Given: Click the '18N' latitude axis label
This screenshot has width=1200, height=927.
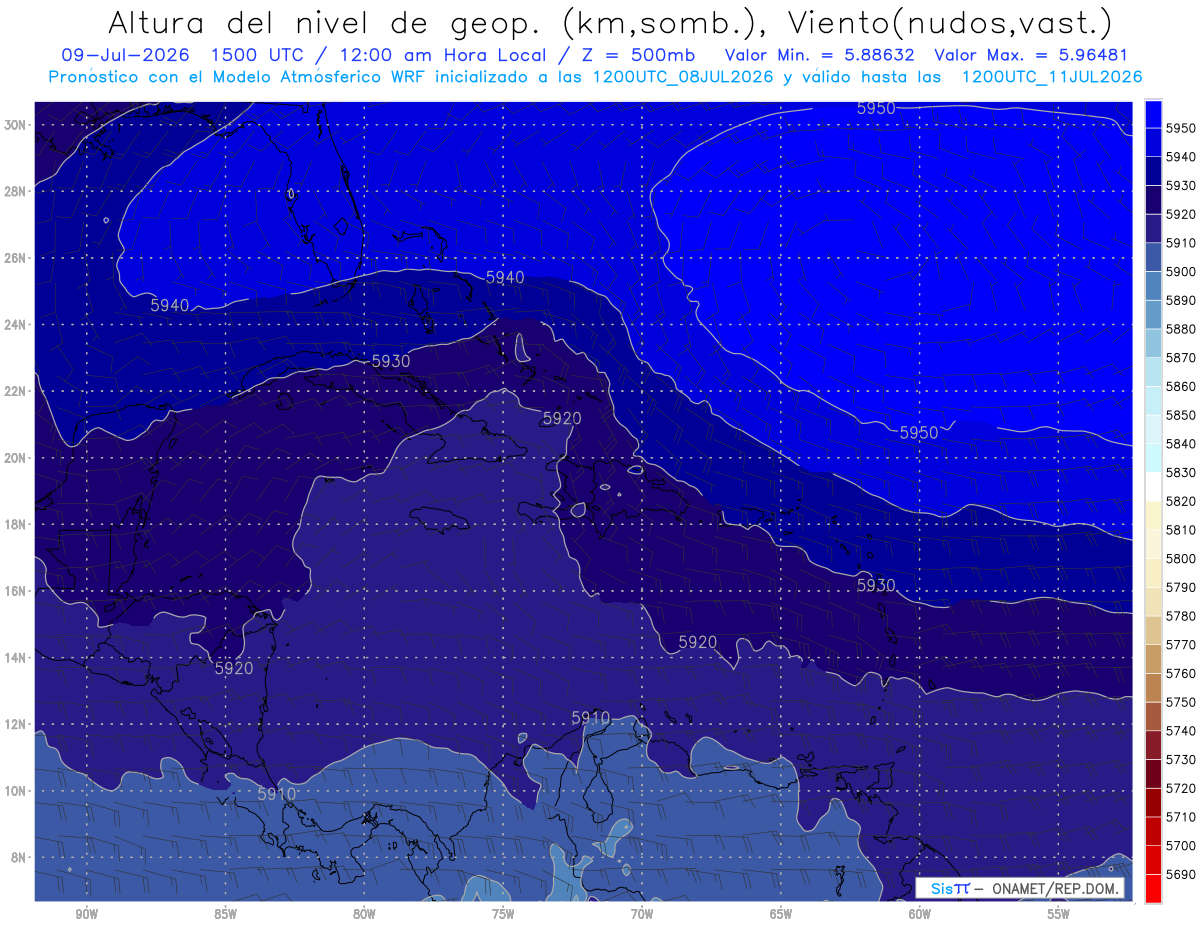Looking at the screenshot, I should (14, 525).
